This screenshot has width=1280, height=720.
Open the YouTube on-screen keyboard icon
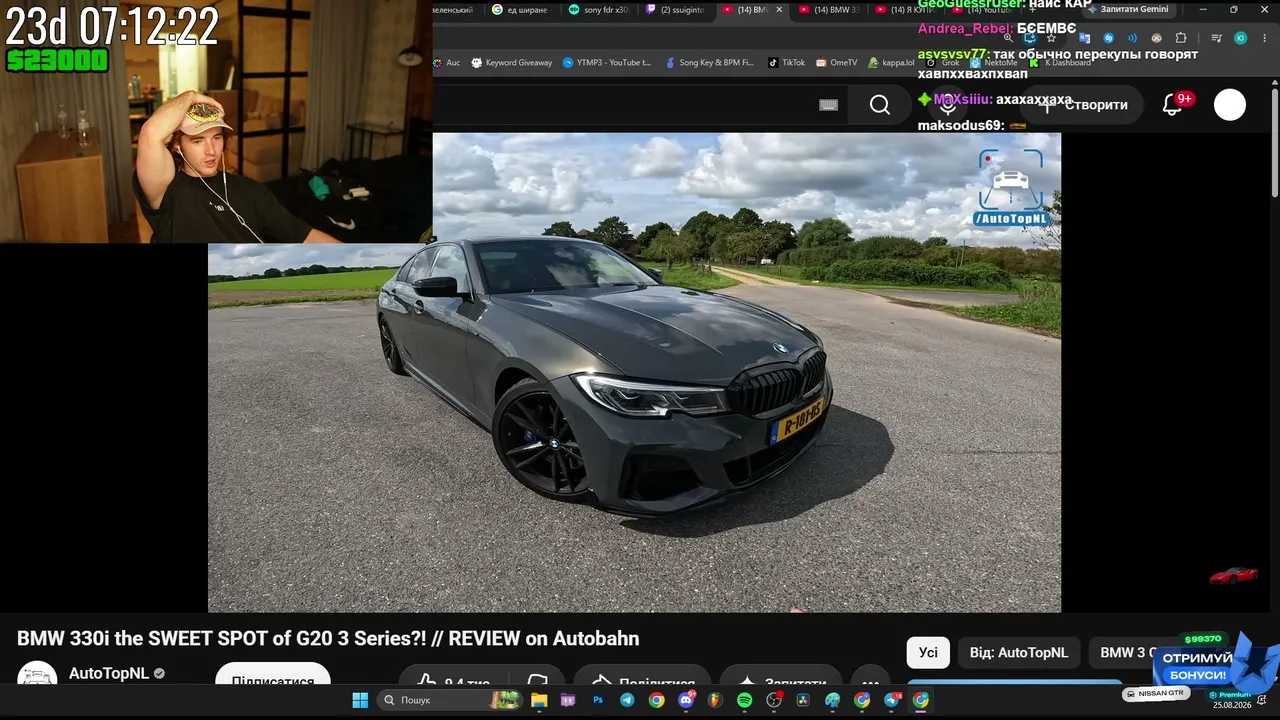pos(828,105)
